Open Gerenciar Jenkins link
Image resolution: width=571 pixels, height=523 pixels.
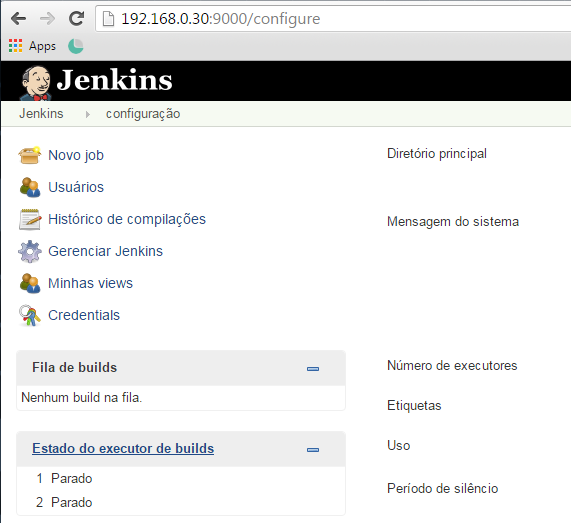[106, 251]
